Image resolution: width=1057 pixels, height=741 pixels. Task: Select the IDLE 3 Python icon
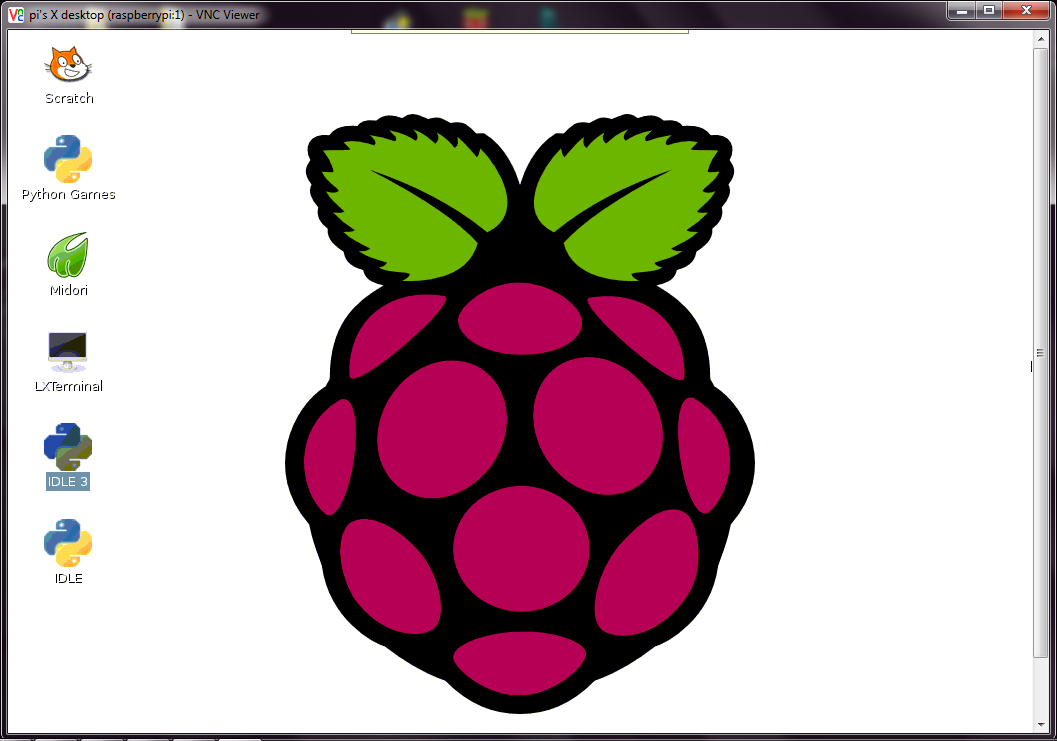click(x=68, y=446)
